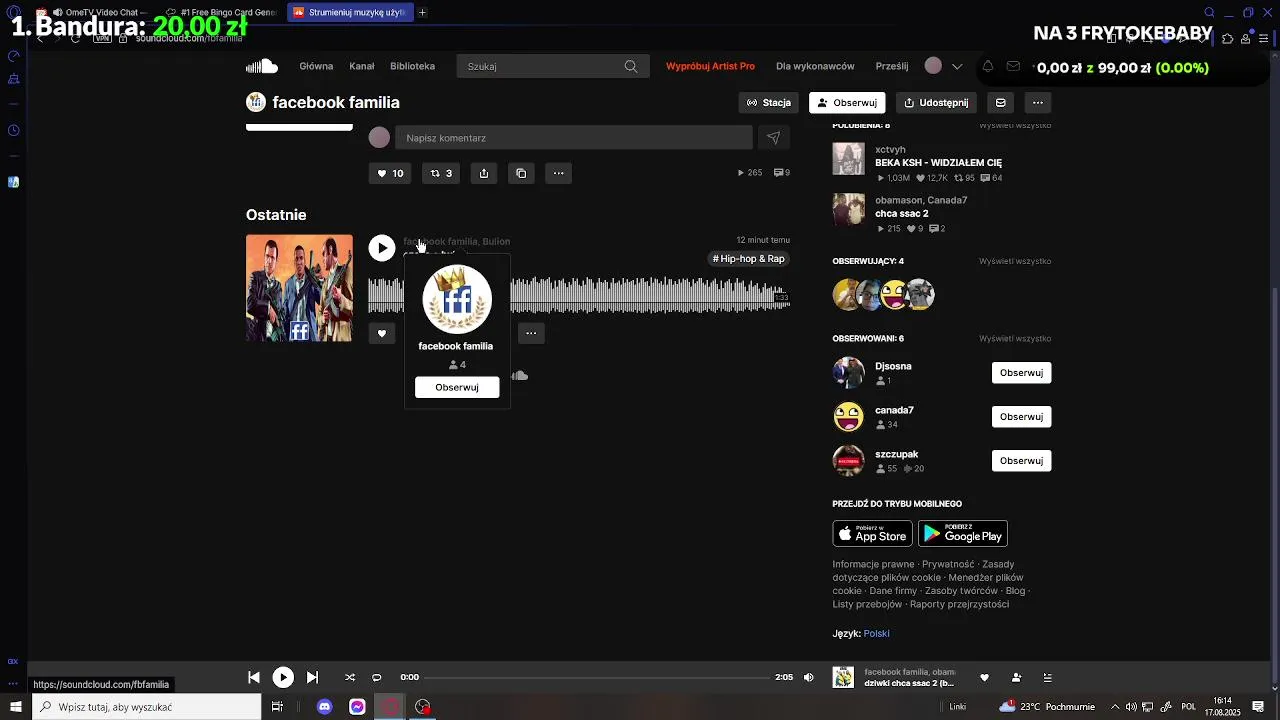Send the comment with the paper plane icon
This screenshot has width=1280, height=720.
click(x=773, y=138)
